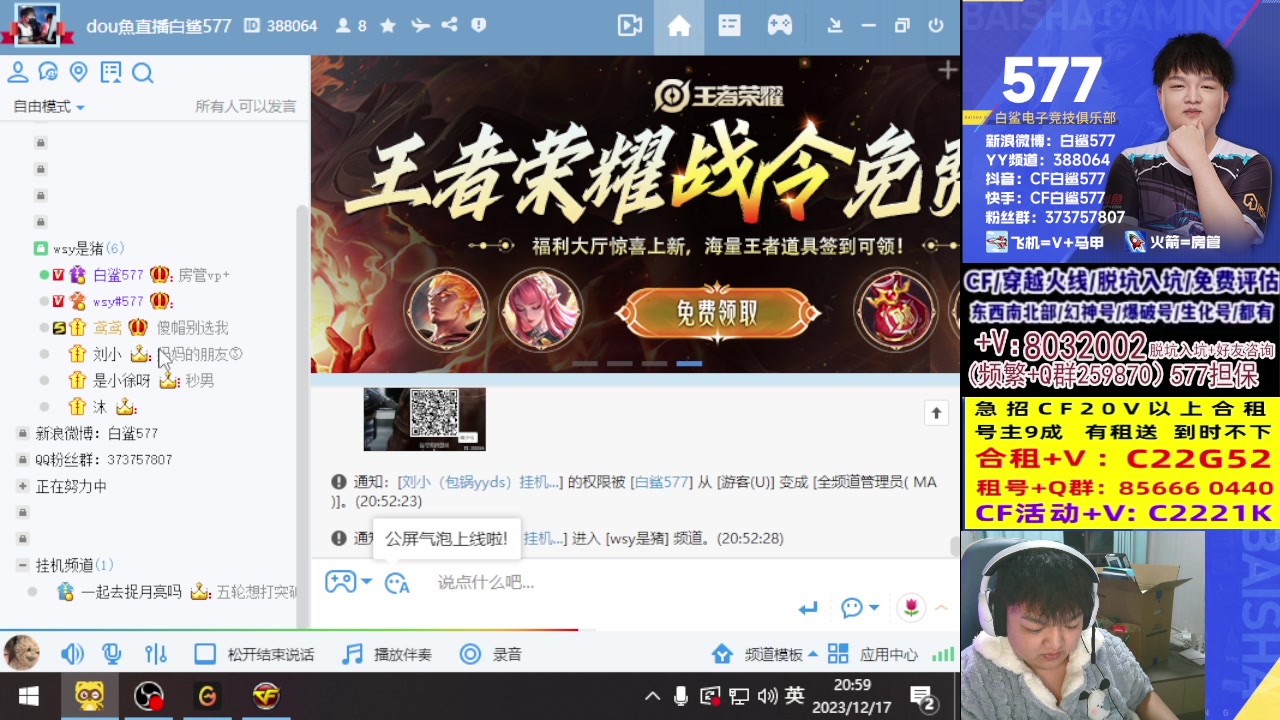Switch the 英 input method indicator

pos(794,696)
